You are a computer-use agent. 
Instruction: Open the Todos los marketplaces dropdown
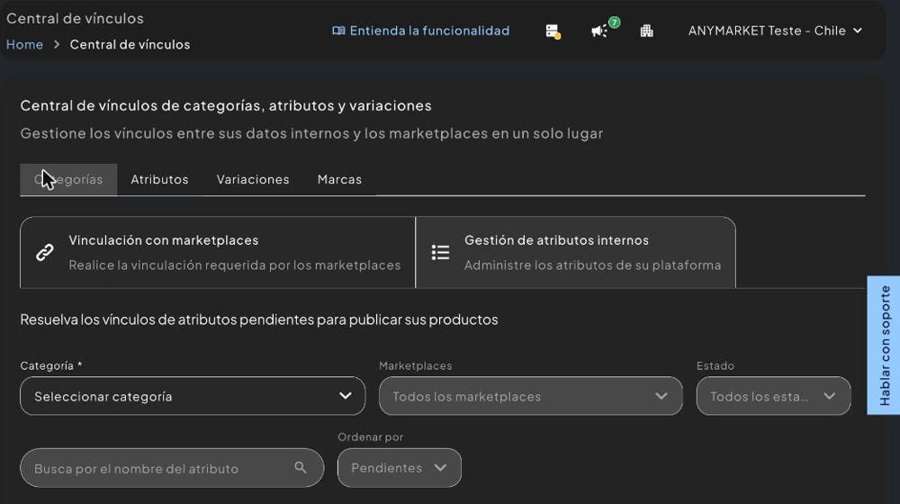click(x=531, y=396)
